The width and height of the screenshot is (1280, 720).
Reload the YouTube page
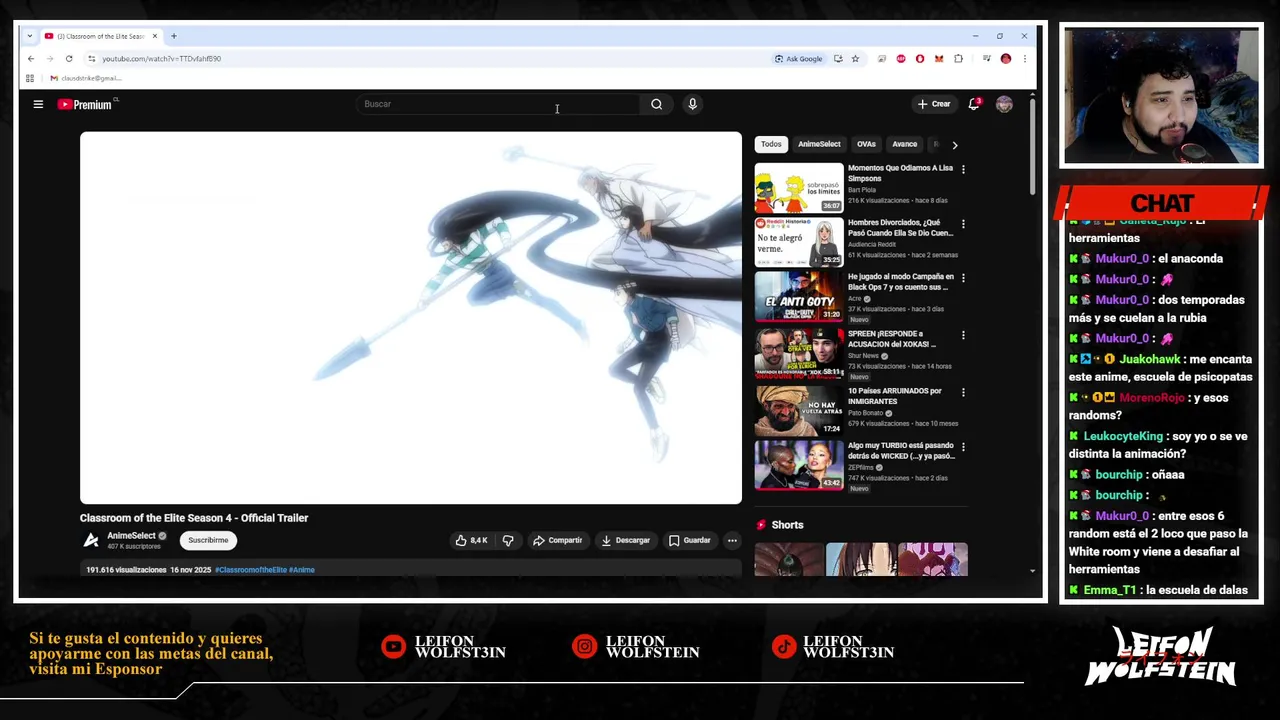(69, 58)
